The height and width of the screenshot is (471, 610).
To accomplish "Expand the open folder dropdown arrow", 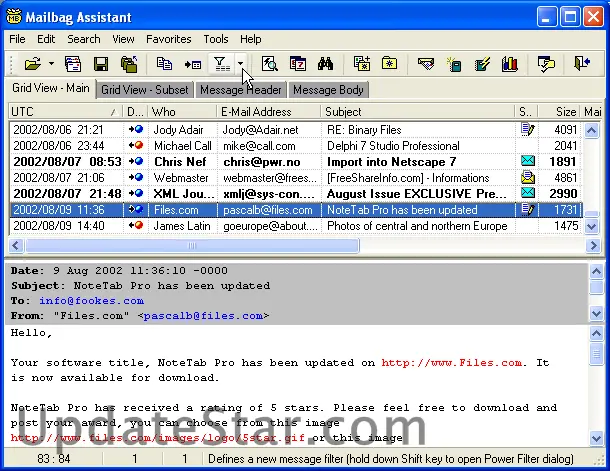I will [x=51, y=64].
